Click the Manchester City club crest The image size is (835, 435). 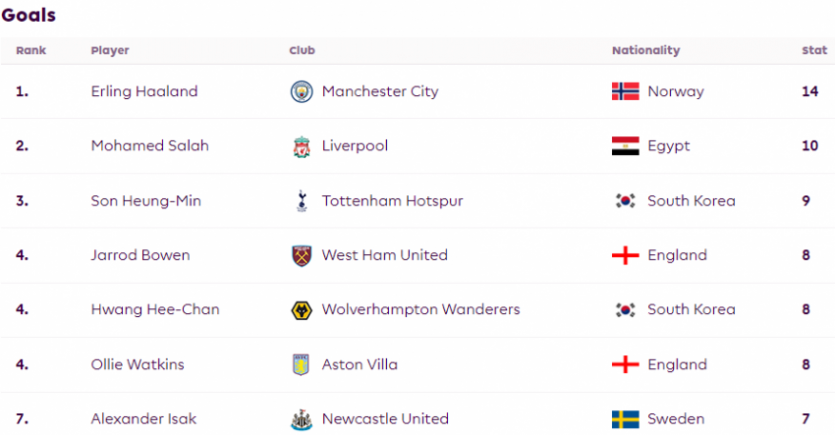(x=301, y=92)
